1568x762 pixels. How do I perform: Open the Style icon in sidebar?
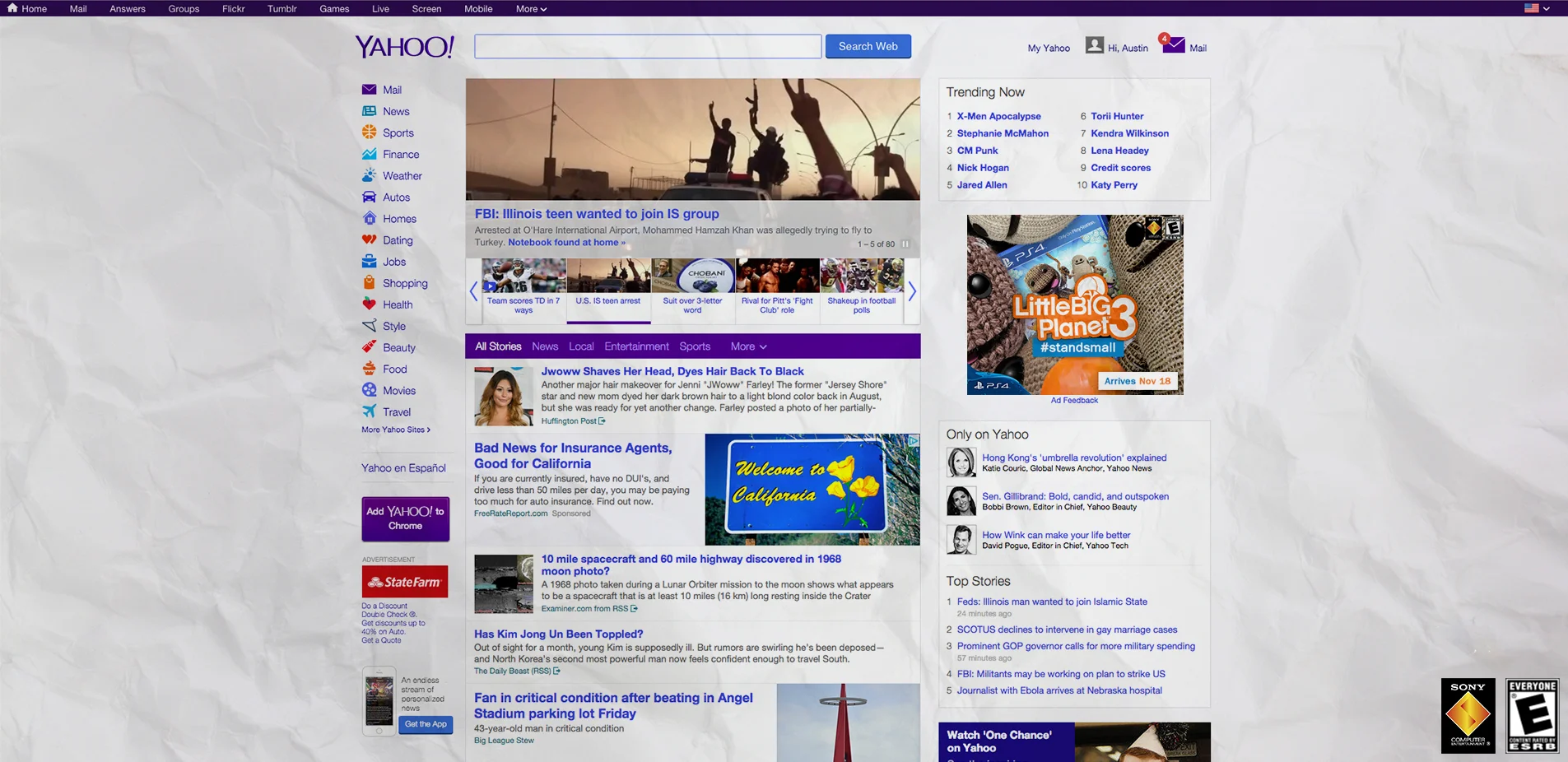click(x=369, y=325)
